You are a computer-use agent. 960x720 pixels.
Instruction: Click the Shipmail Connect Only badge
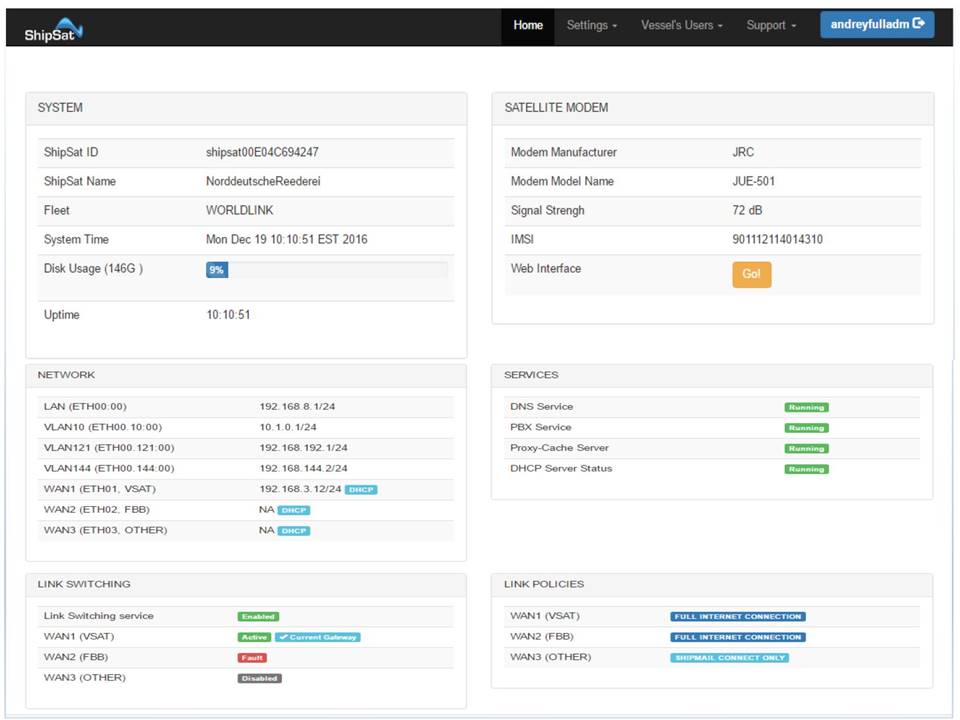(730, 658)
